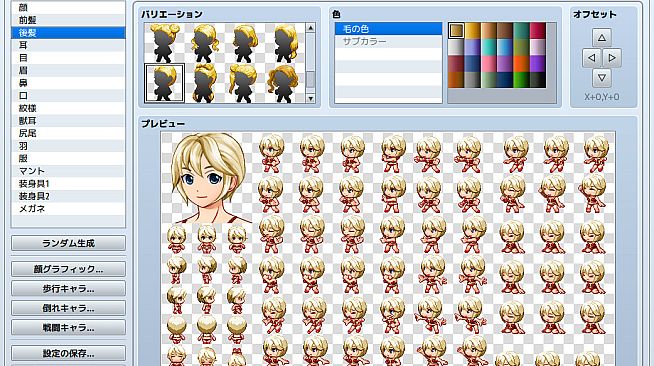The image size is (654, 366).
Task: Choose the crimson red color swatch
Action: tap(538, 31)
